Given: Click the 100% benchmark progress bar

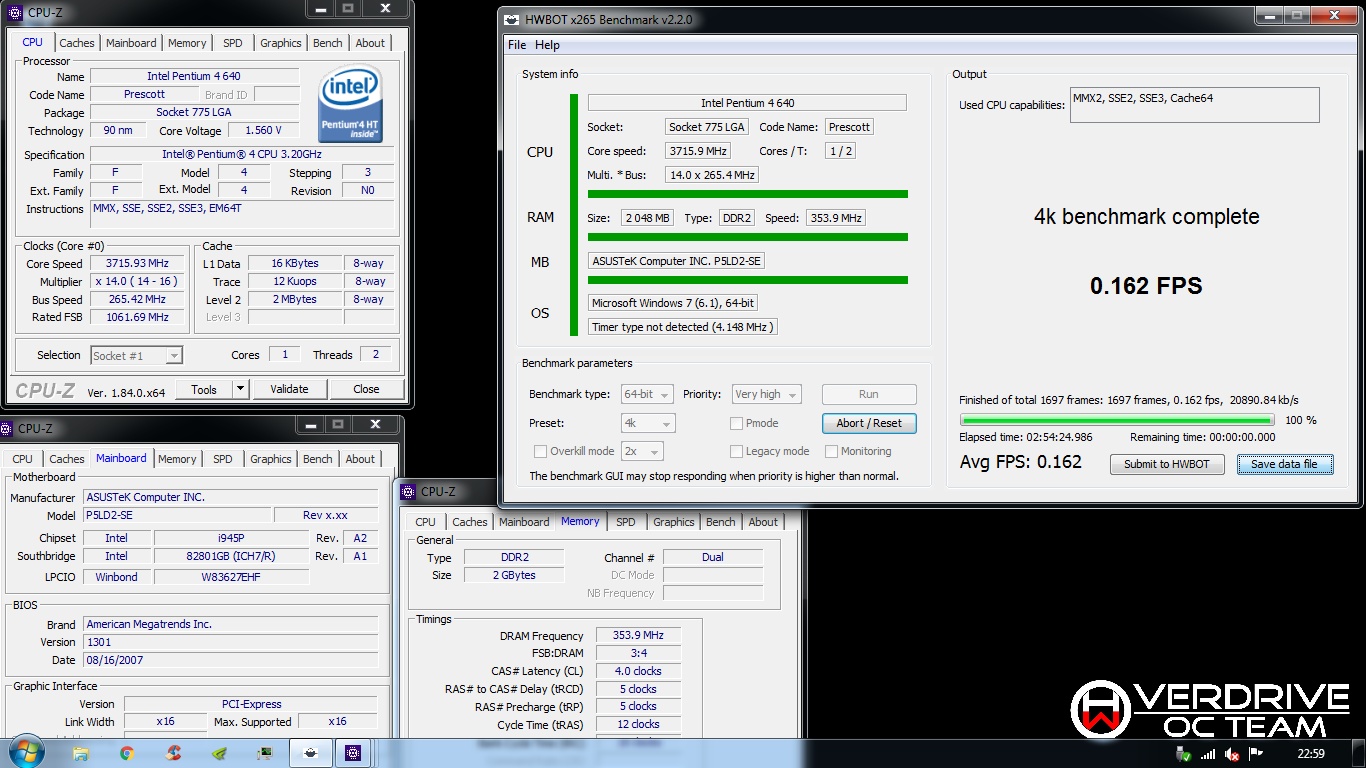Looking at the screenshot, I should point(1117,421).
